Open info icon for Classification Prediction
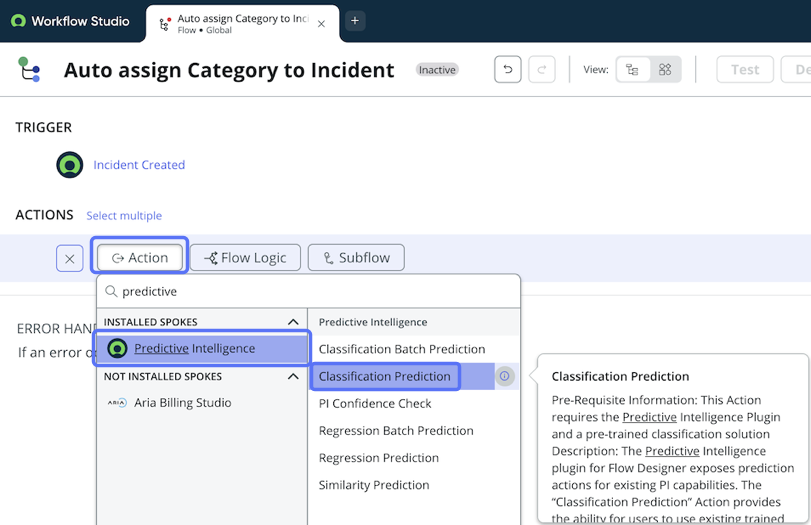 pyautogui.click(x=504, y=376)
